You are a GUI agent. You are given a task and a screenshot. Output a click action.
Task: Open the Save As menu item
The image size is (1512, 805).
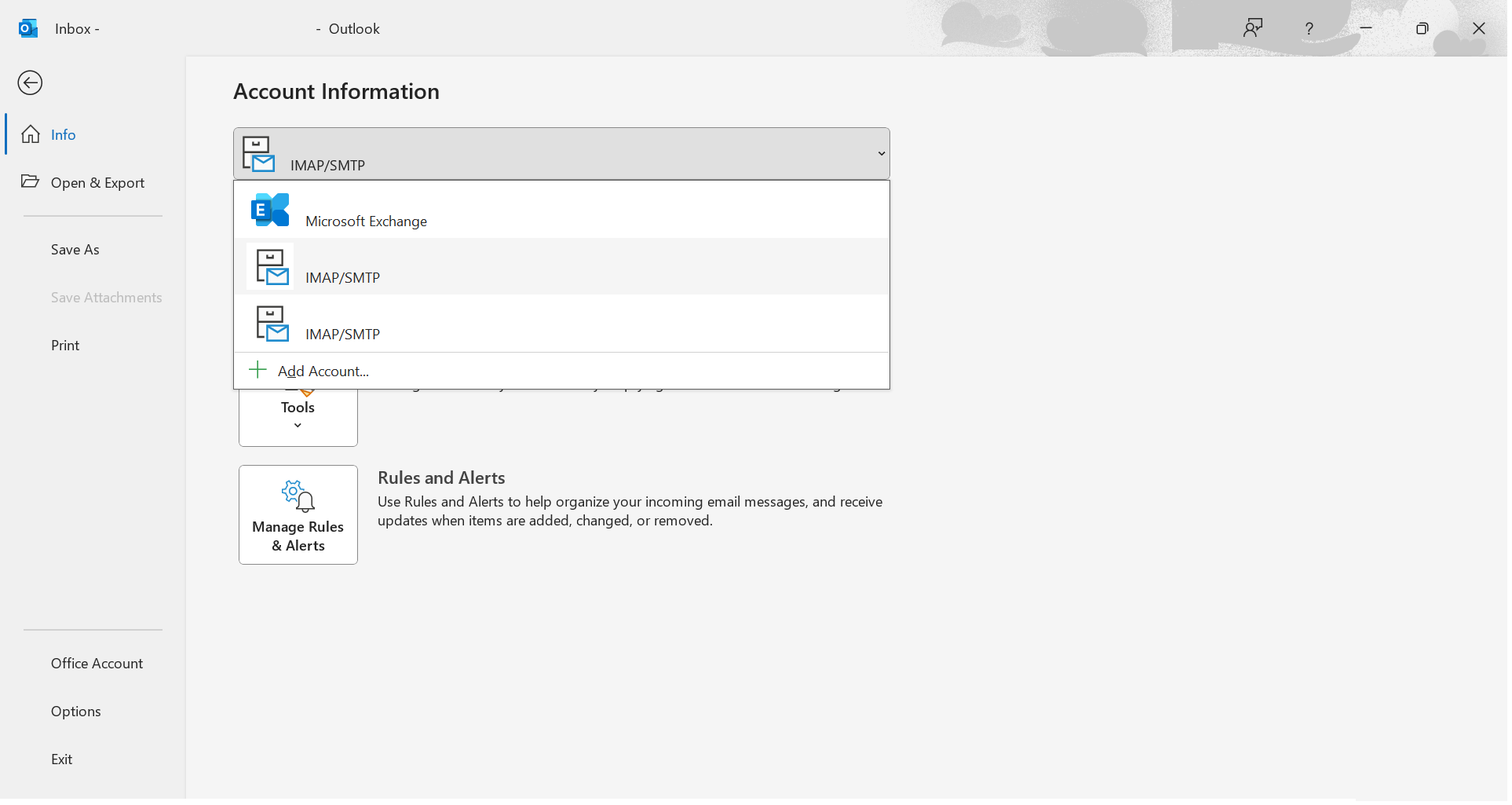coord(75,250)
